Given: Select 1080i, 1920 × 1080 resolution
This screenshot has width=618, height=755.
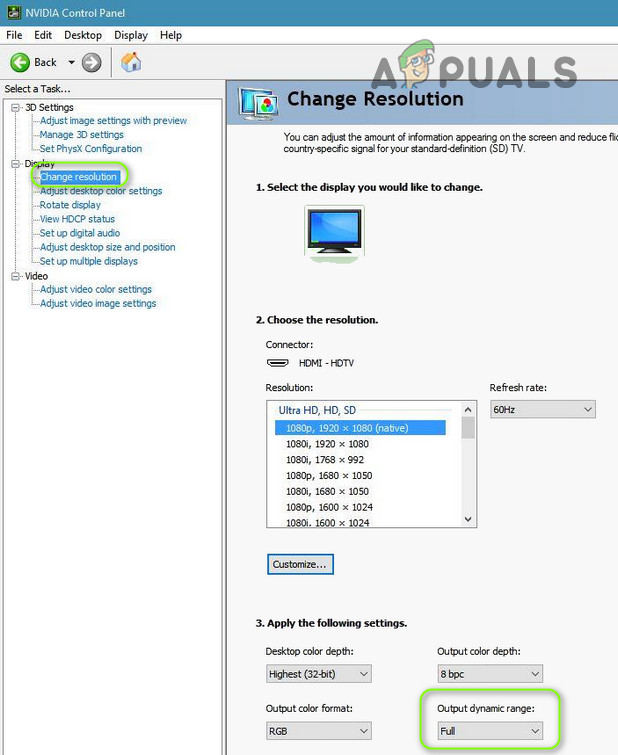Looking at the screenshot, I should 327,443.
